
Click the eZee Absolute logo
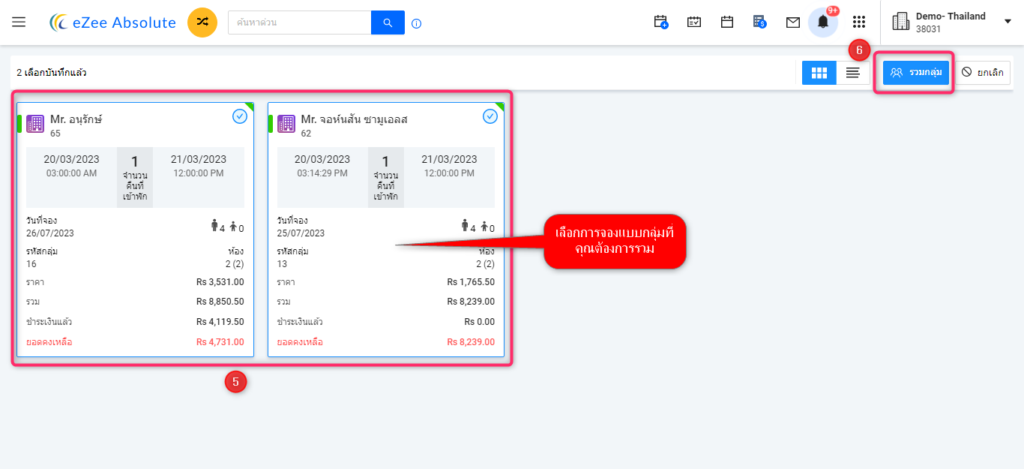(113, 23)
